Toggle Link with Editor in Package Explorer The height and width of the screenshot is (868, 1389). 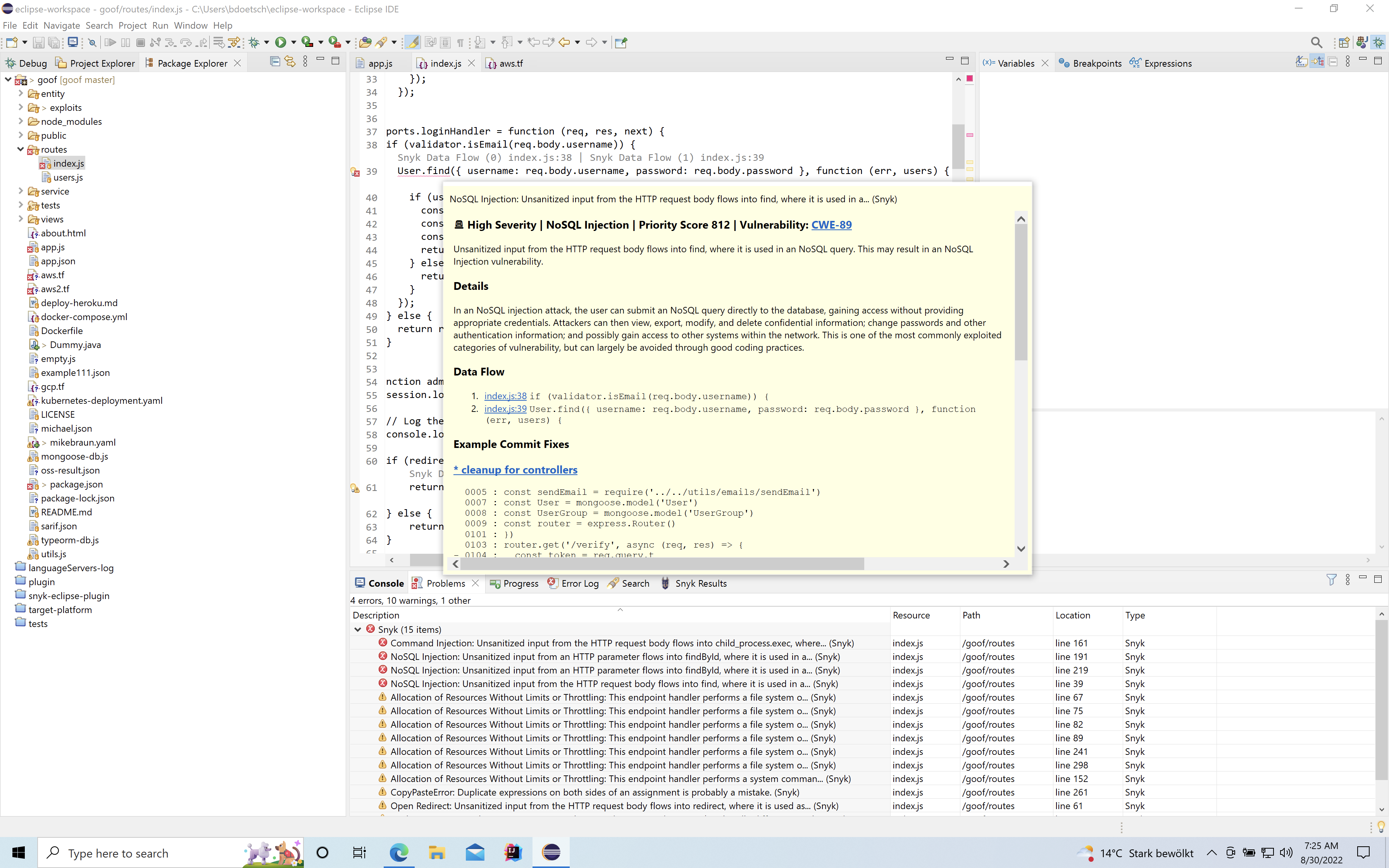pos(290,62)
